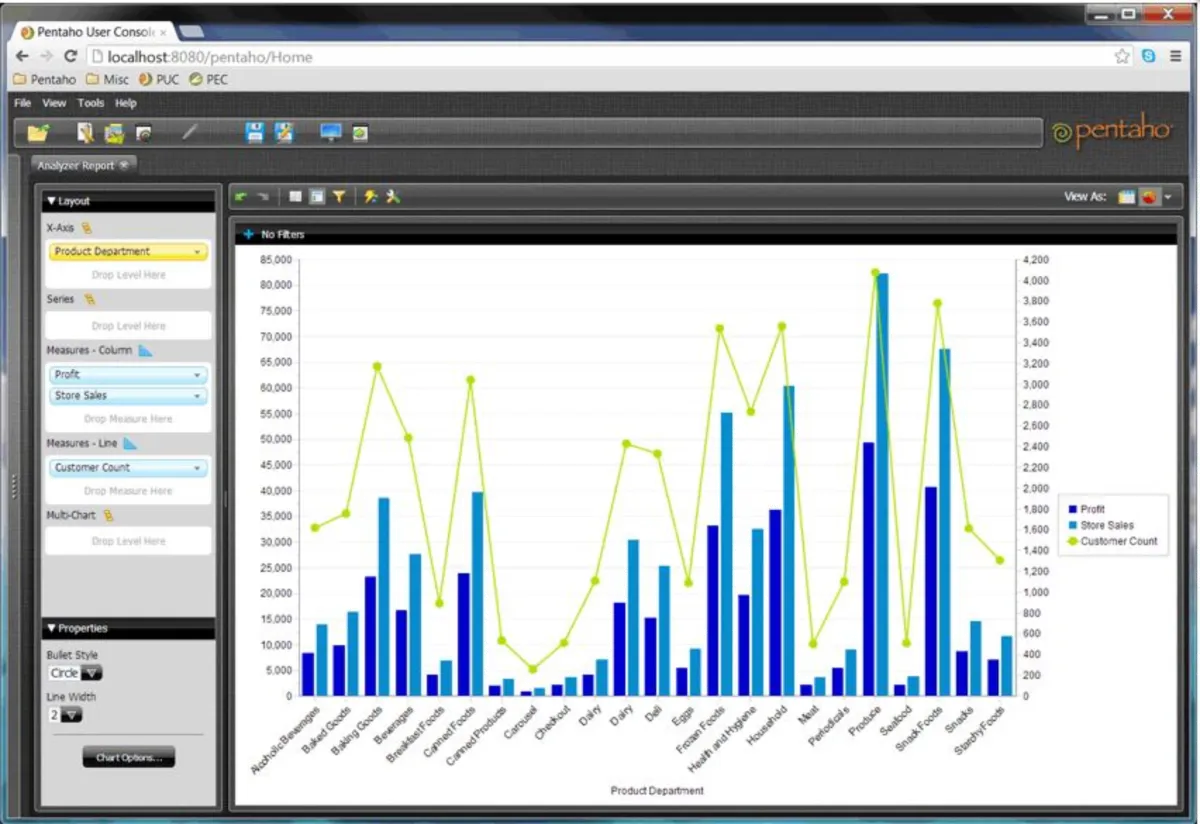This screenshot has width=1200, height=824.
Task: Click the yellow filter funnel icon
Action: coord(339,197)
